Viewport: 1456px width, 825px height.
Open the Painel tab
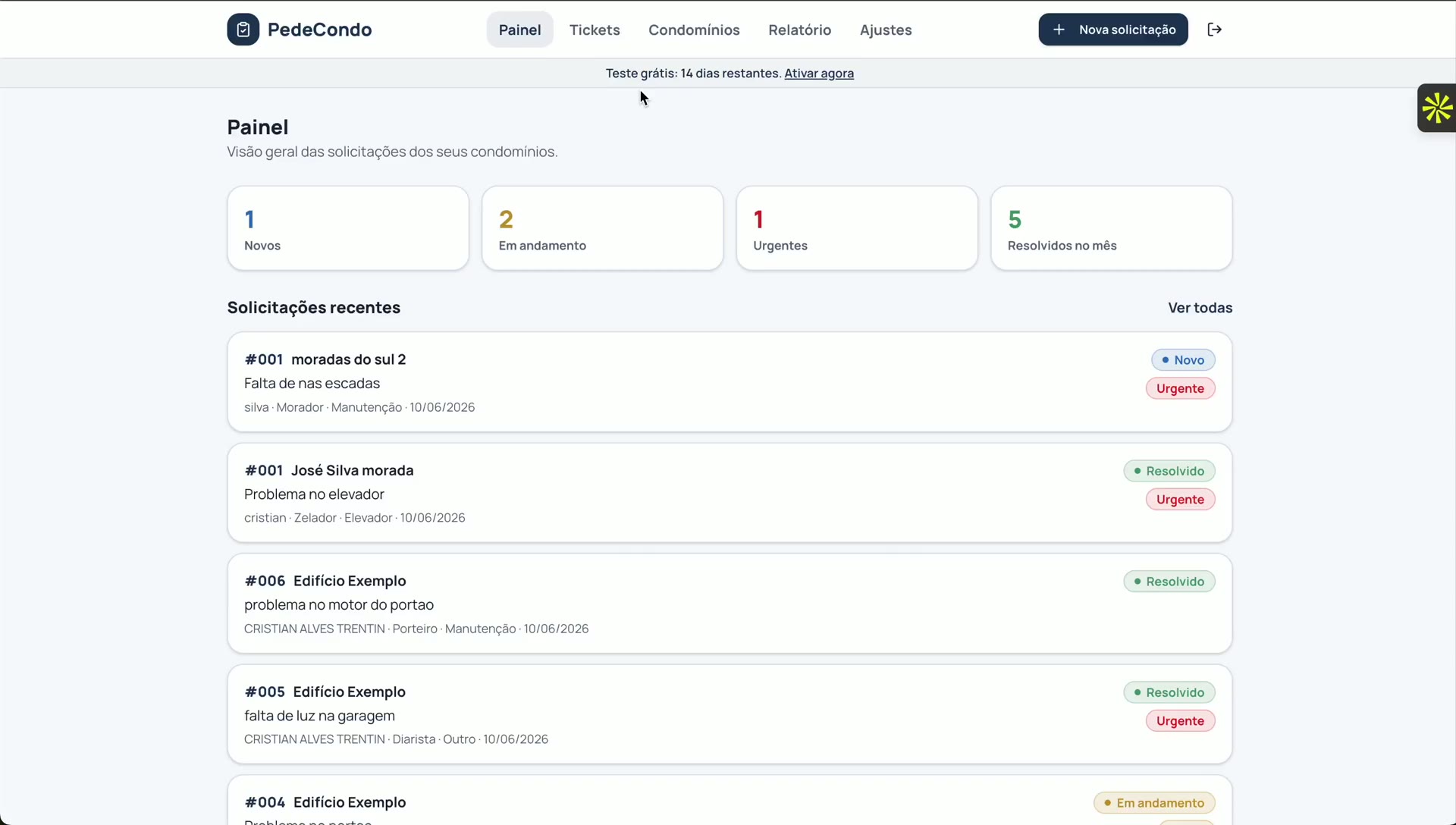coord(519,30)
